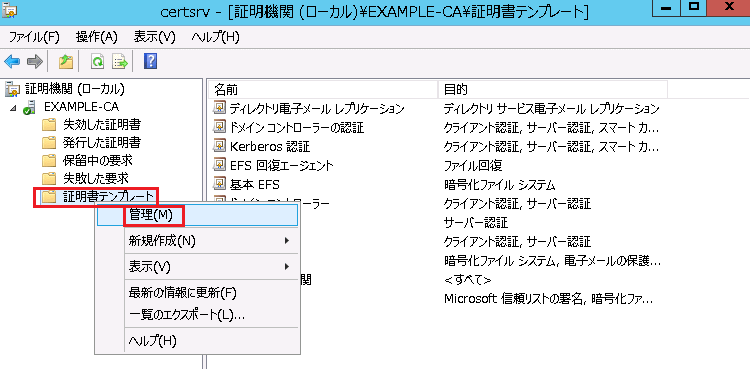The image size is (750, 369).
Task: Click the Refresh toolbar icon
Action: tap(98, 61)
